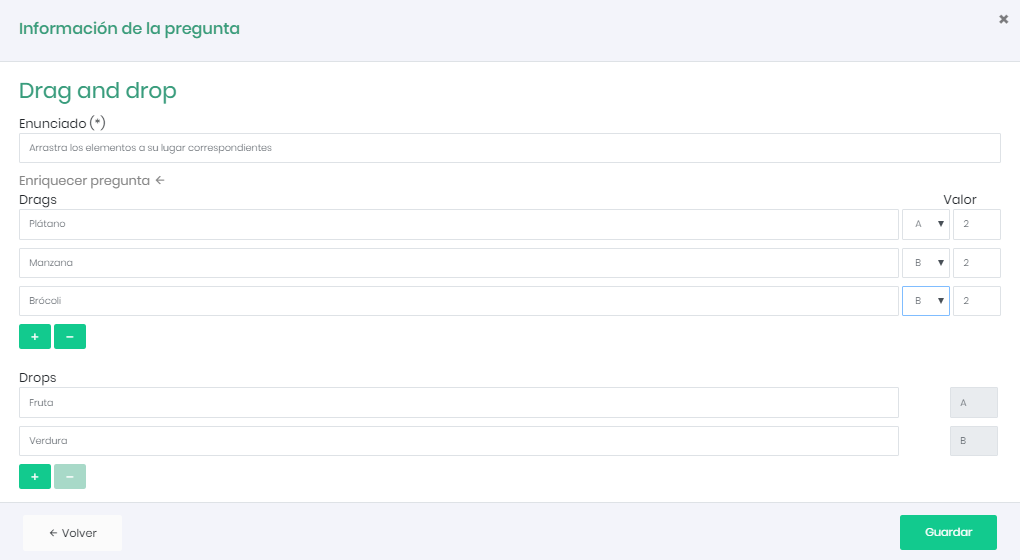Click the disabled minus button under Drops
The width and height of the screenshot is (1020, 560).
pos(70,477)
